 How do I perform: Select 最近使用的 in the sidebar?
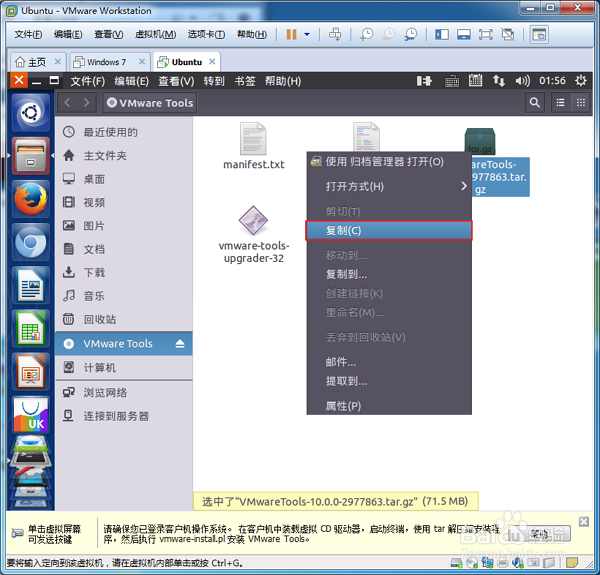tap(124, 132)
